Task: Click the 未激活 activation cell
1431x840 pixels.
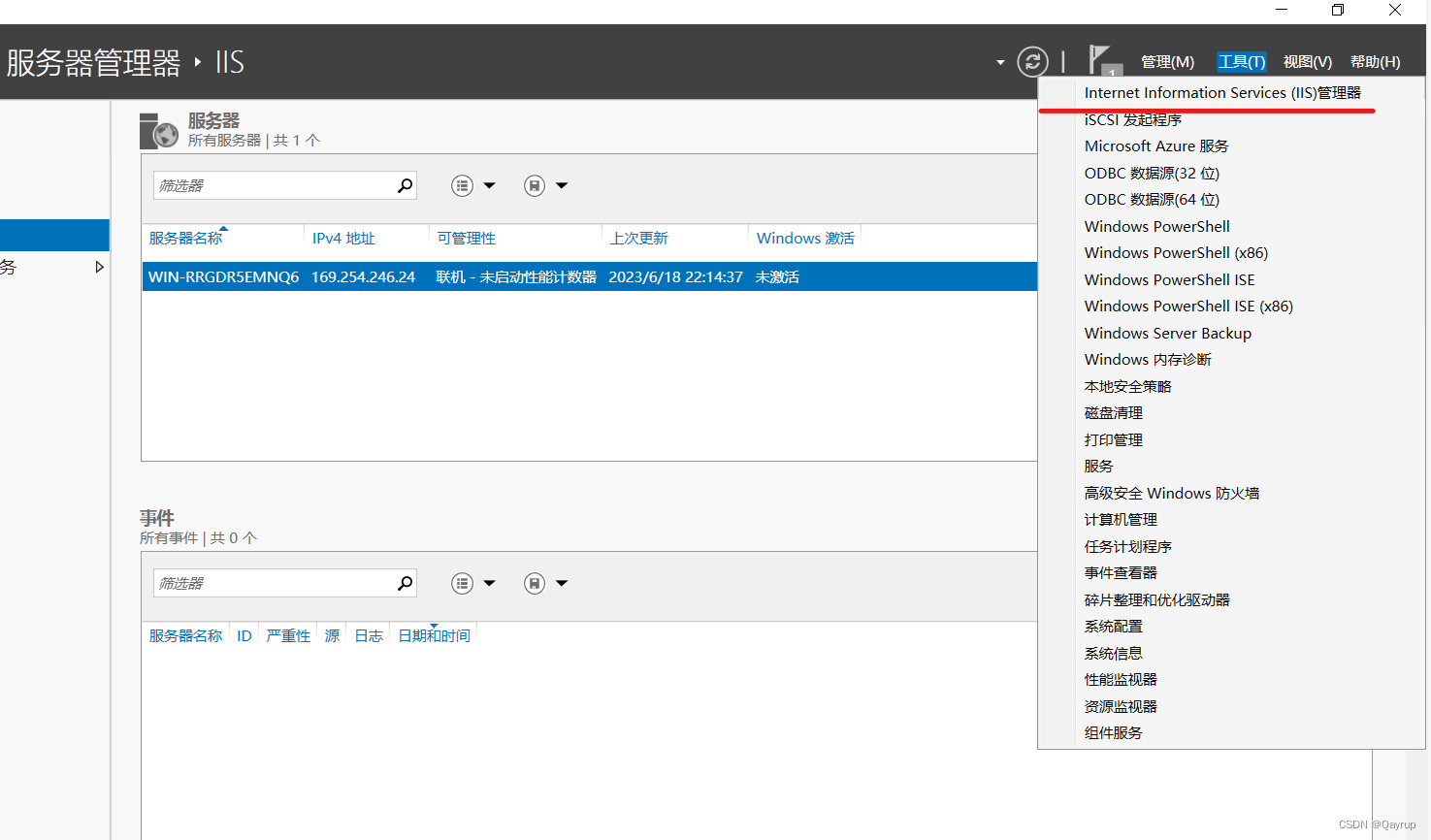Action: (777, 276)
